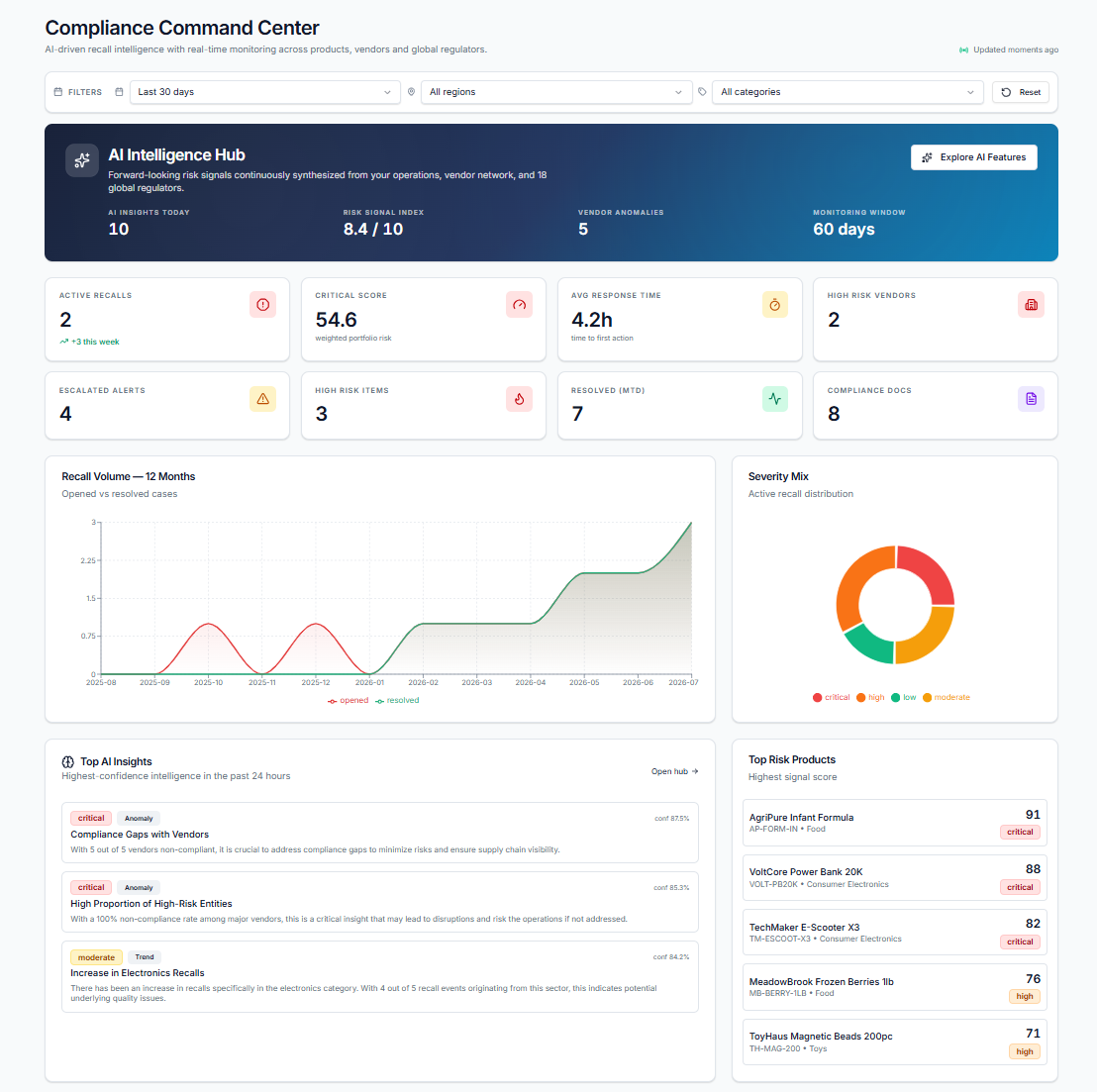Screen dimensions: 1097x1092
Task: Select TechMaker E-Scooter X3 product row
Action: pos(895,932)
